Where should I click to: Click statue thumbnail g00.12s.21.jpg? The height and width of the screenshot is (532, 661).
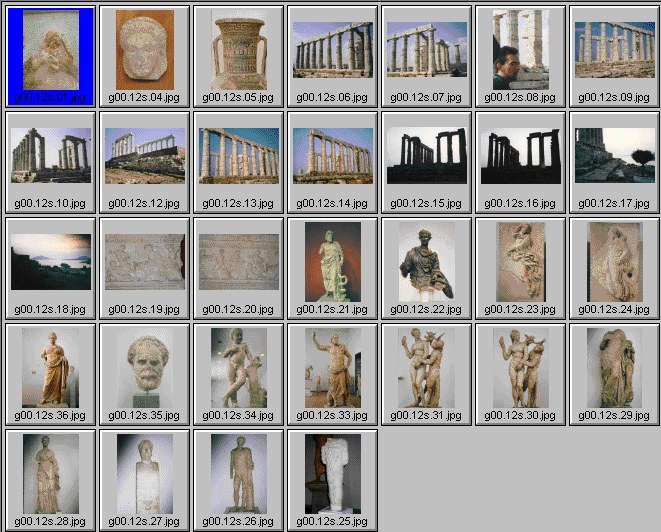pyautogui.click(x=332, y=261)
